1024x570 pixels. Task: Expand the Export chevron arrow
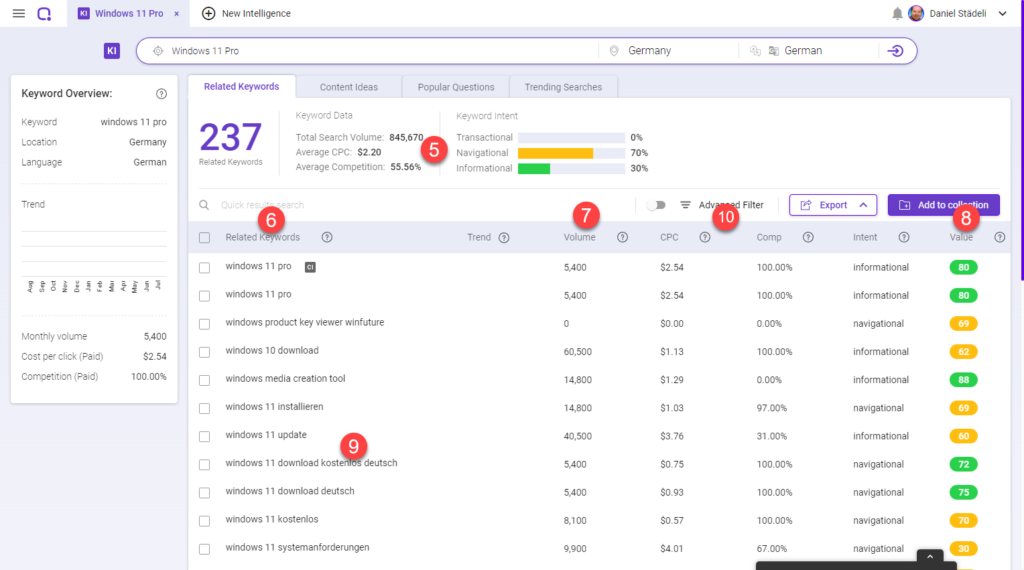(863, 205)
